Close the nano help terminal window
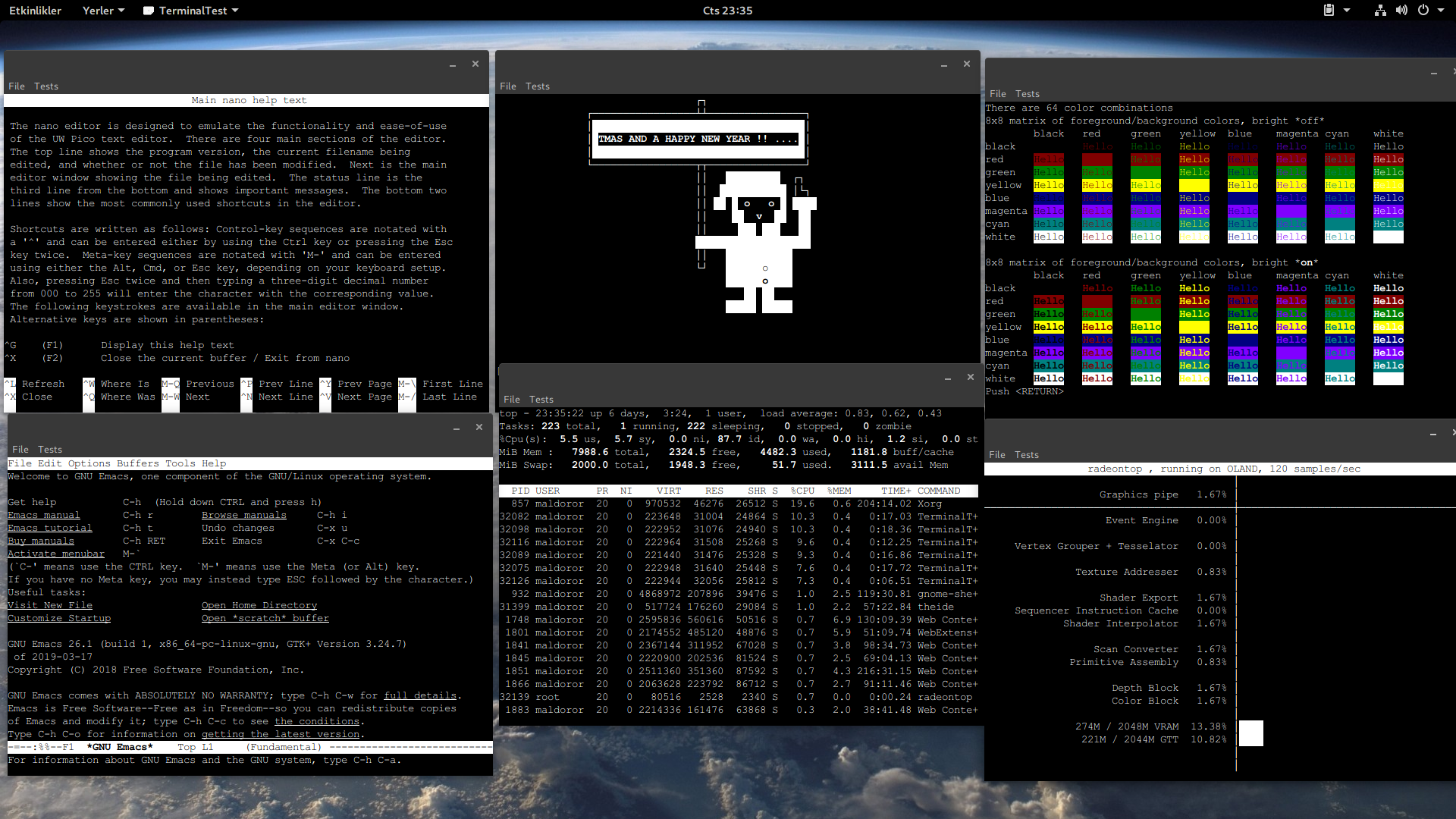This screenshot has width=1456, height=819. tap(475, 64)
